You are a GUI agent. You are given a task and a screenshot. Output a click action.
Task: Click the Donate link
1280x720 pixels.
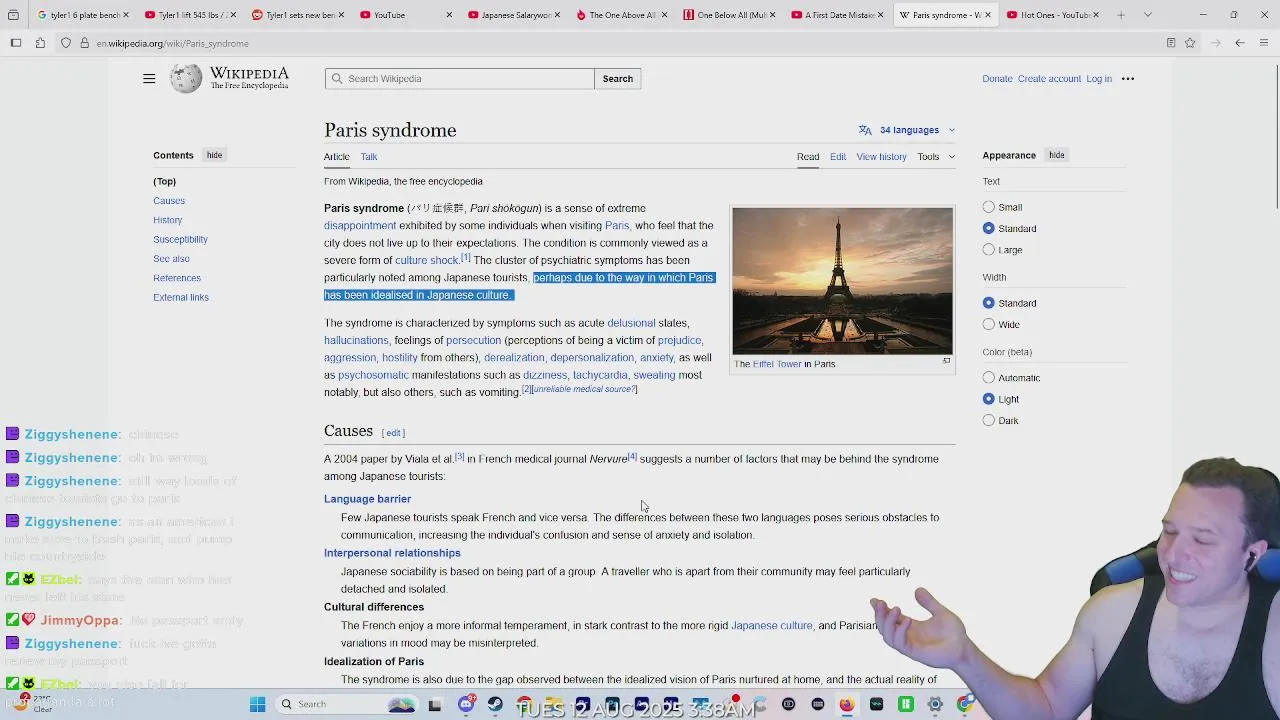(x=997, y=79)
